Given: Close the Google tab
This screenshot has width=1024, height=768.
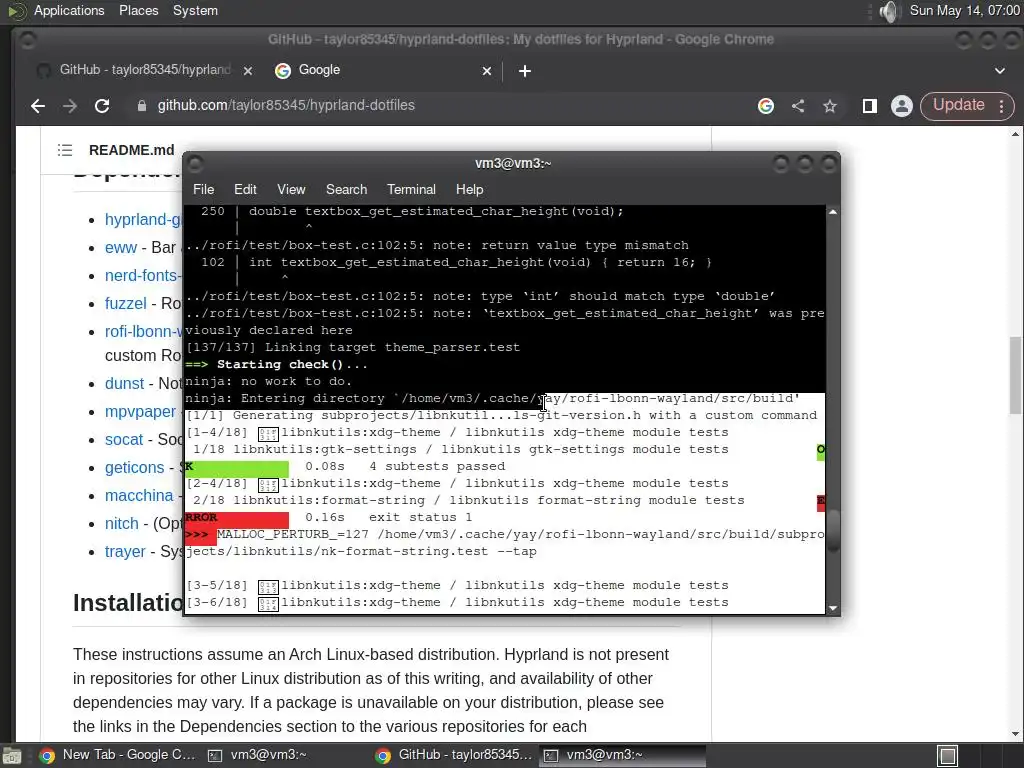Looking at the screenshot, I should pyautogui.click(x=487, y=71).
